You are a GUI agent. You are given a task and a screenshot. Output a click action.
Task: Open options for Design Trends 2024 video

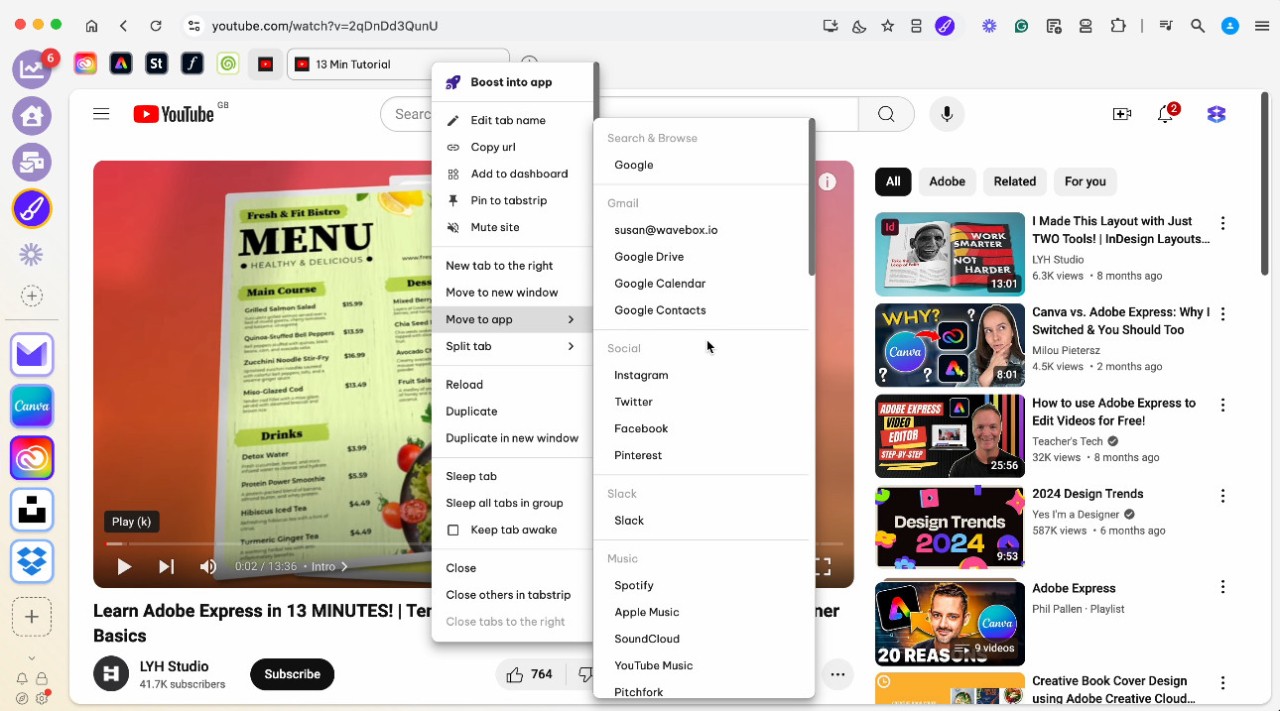[x=1222, y=496]
